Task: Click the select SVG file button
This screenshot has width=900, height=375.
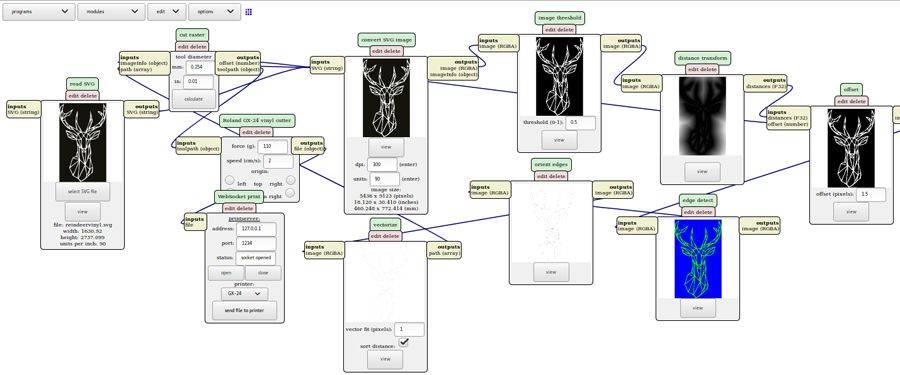Action: (x=82, y=191)
